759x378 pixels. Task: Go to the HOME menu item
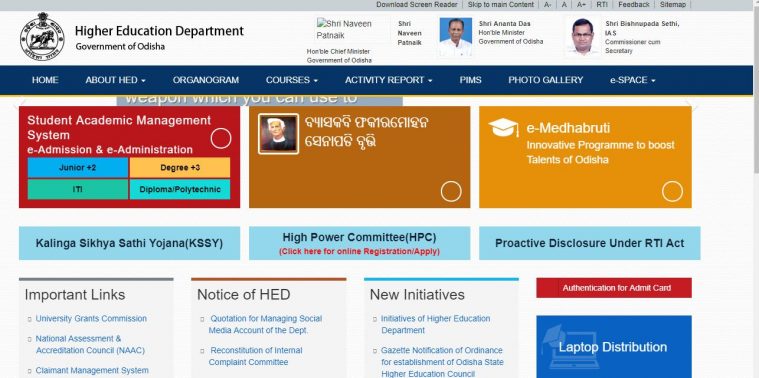pyautogui.click(x=45, y=80)
